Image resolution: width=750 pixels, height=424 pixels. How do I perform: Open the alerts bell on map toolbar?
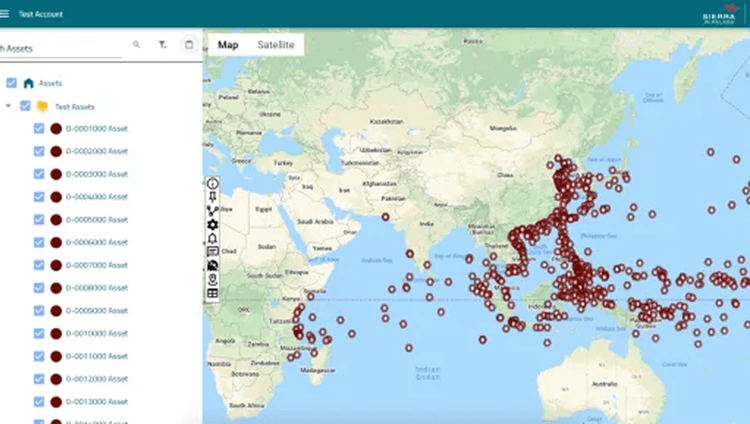[212, 239]
